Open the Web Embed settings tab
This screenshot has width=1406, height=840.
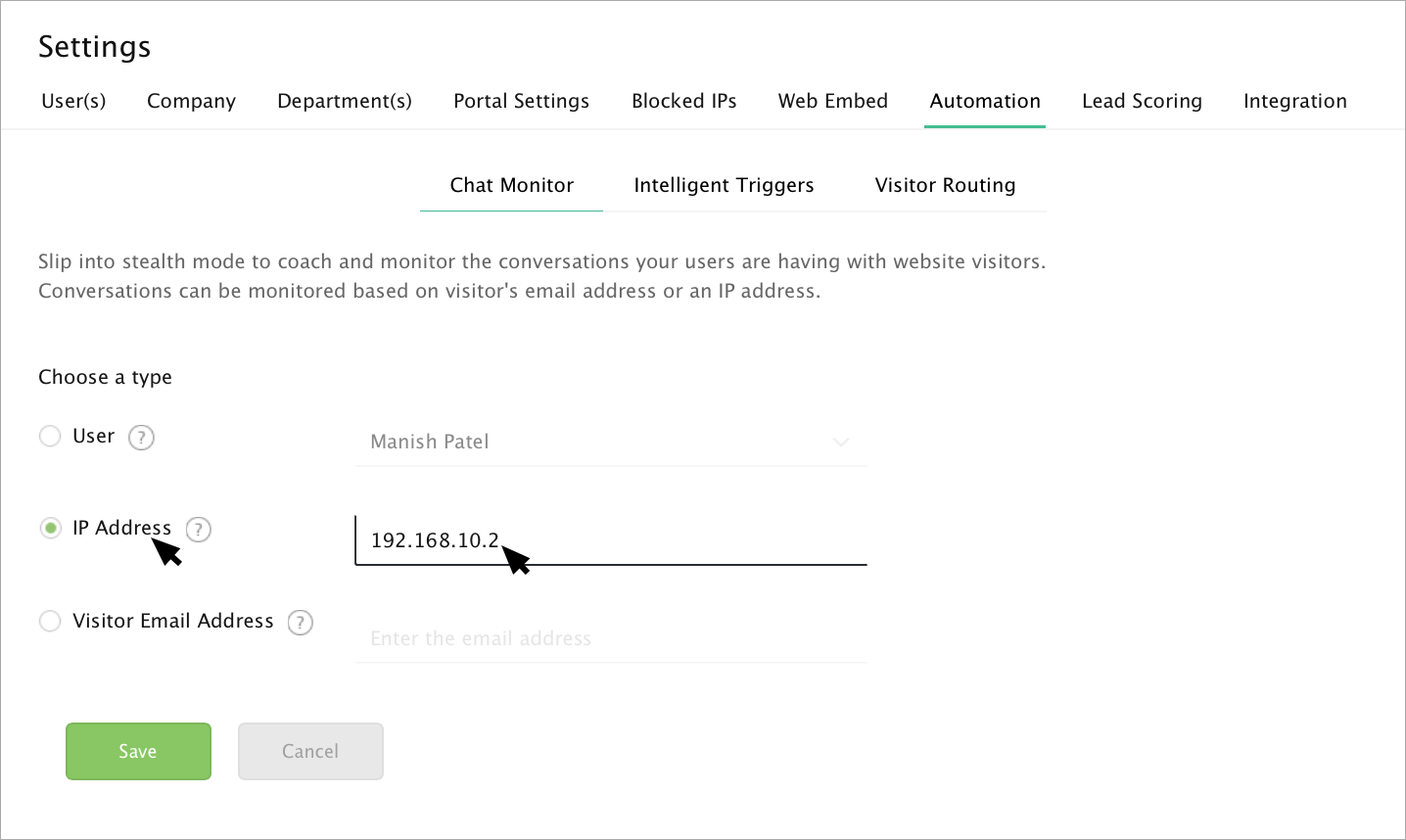pos(832,102)
